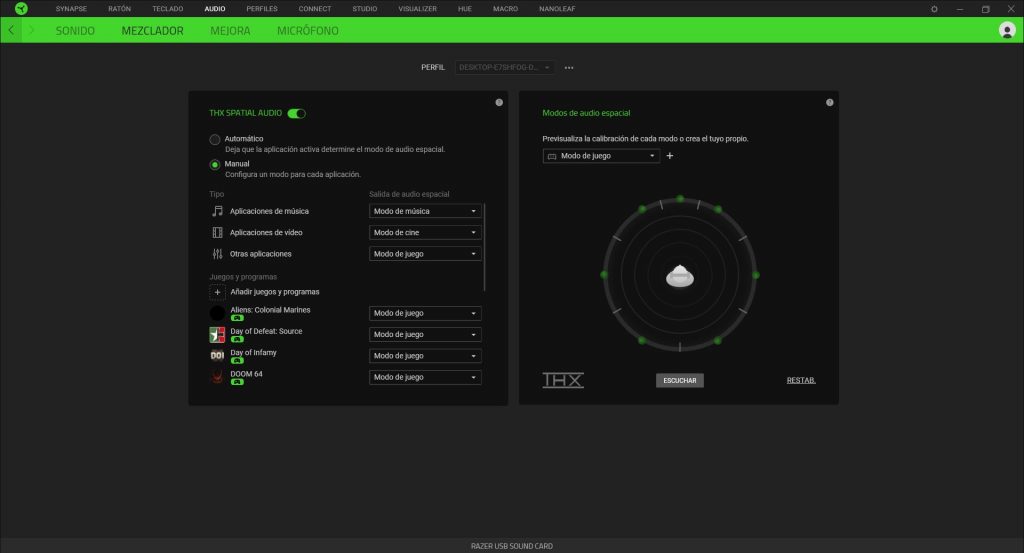Screen dimensions: 1024x553
Task: Go forward with the right arrow
Action: click(x=31, y=30)
